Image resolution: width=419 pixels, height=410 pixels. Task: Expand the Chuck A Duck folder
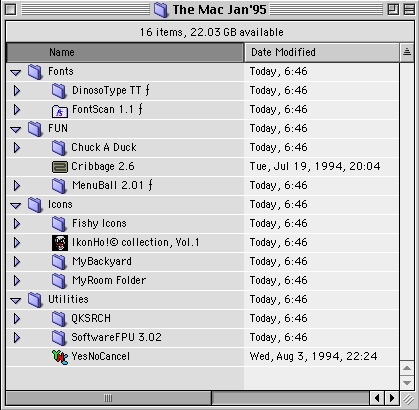17,148
